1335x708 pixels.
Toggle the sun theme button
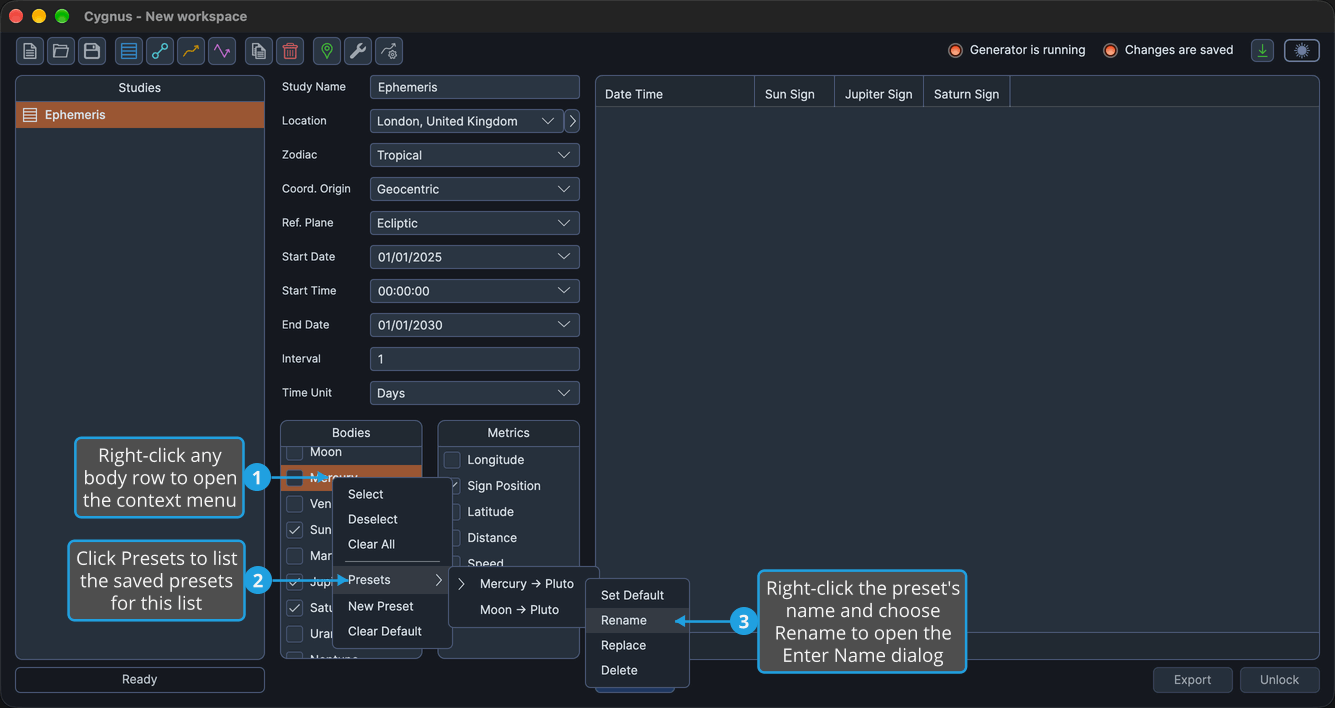coord(1302,51)
